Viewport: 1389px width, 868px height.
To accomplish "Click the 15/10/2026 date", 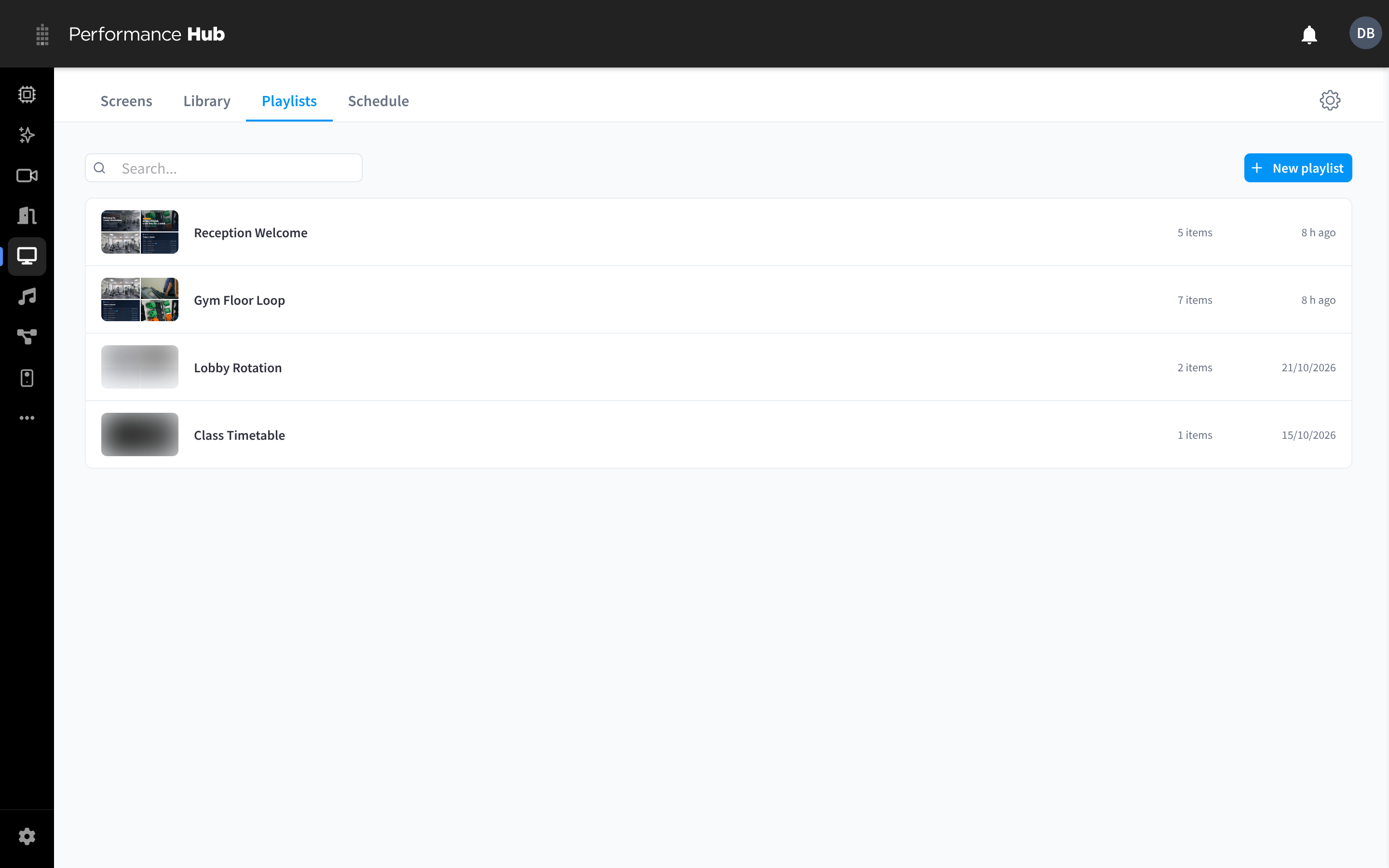I will point(1308,435).
